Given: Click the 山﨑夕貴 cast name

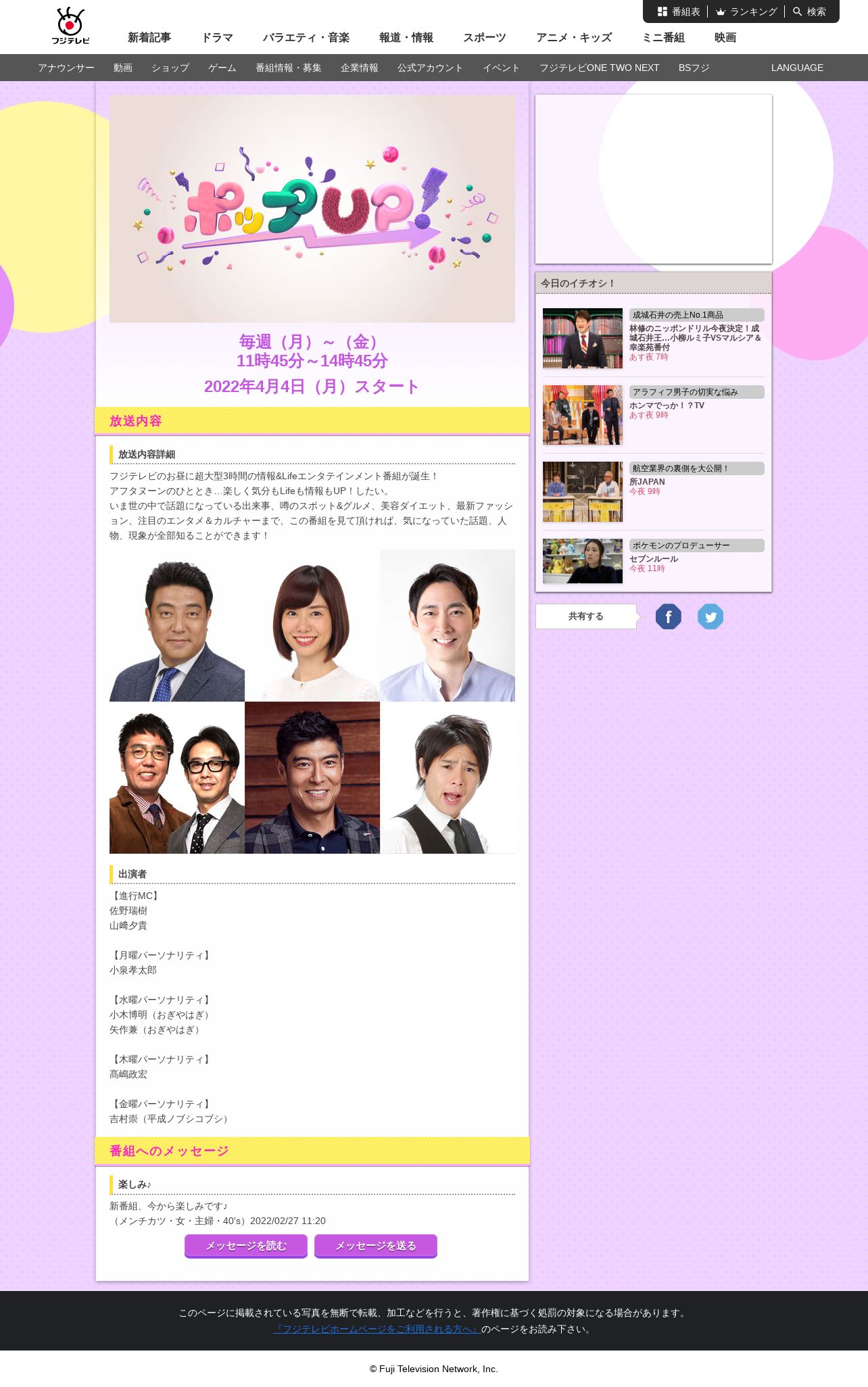Looking at the screenshot, I should tap(128, 925).
